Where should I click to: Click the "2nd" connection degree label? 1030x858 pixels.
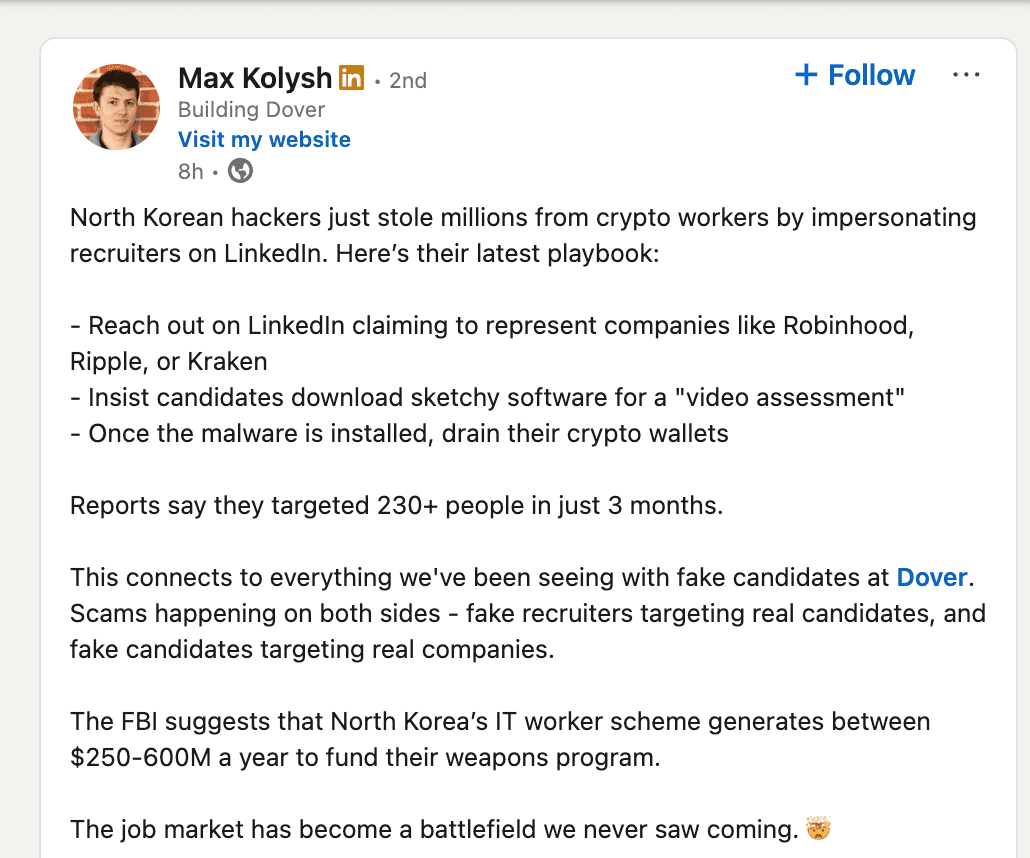[407, 80]
